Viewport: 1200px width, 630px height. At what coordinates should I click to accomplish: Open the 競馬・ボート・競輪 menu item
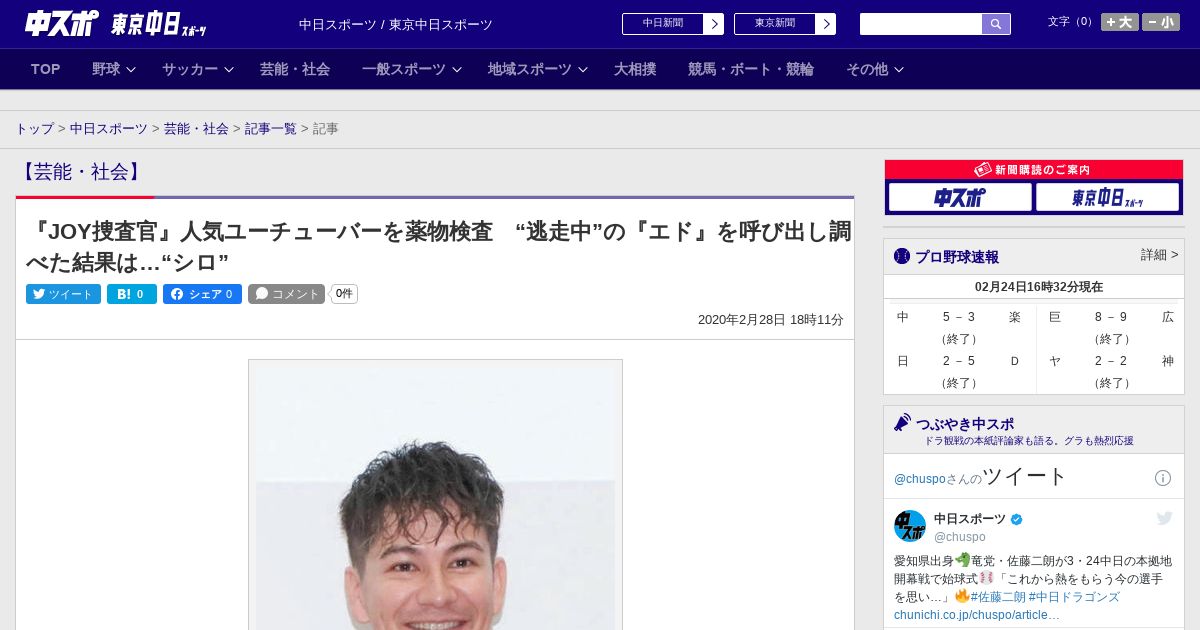[x=751, y=69]
